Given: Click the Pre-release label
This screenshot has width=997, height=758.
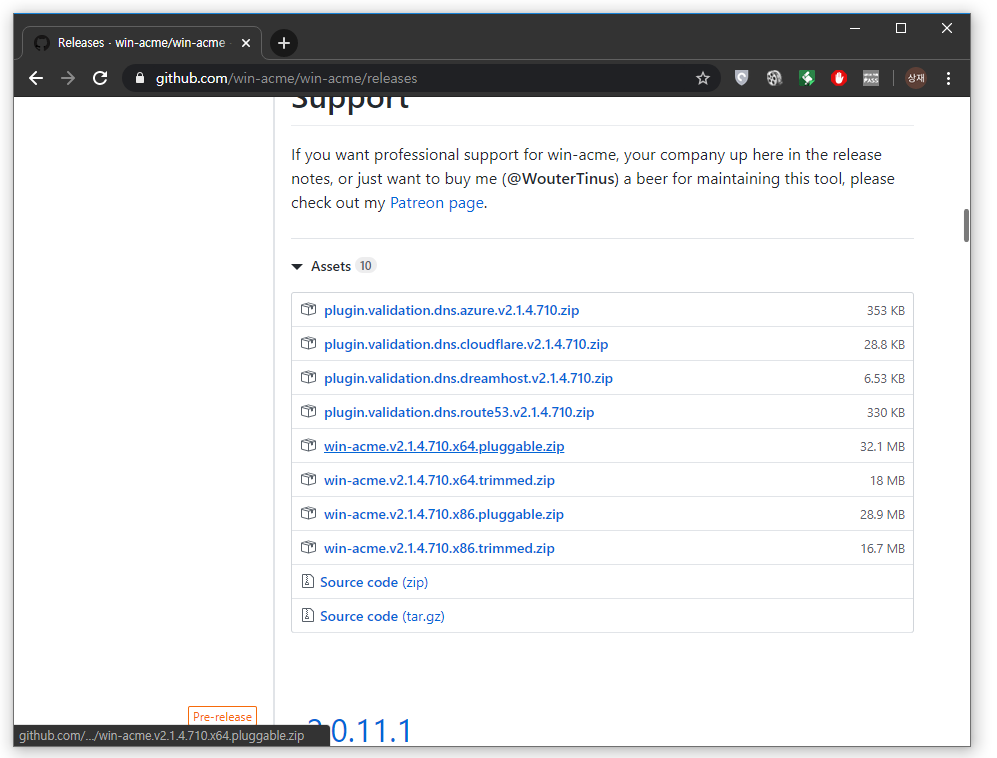Looking at the screenshot, I should click(x=223, y=716).
